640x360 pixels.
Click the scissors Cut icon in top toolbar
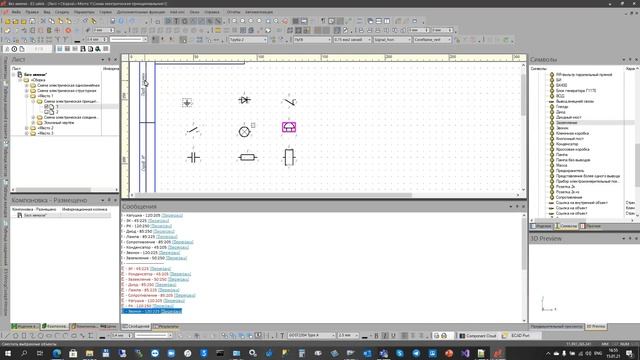pos(43,21)
